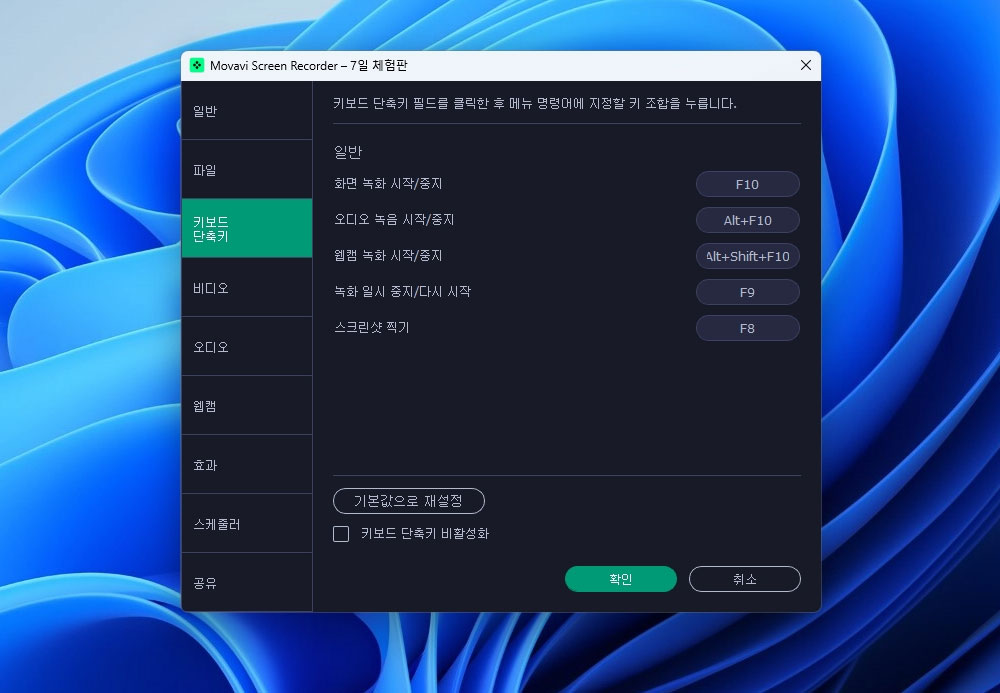Click the Movavi app icon in title bar
This screenshot has height=693, width=1000.
point(197,66)
